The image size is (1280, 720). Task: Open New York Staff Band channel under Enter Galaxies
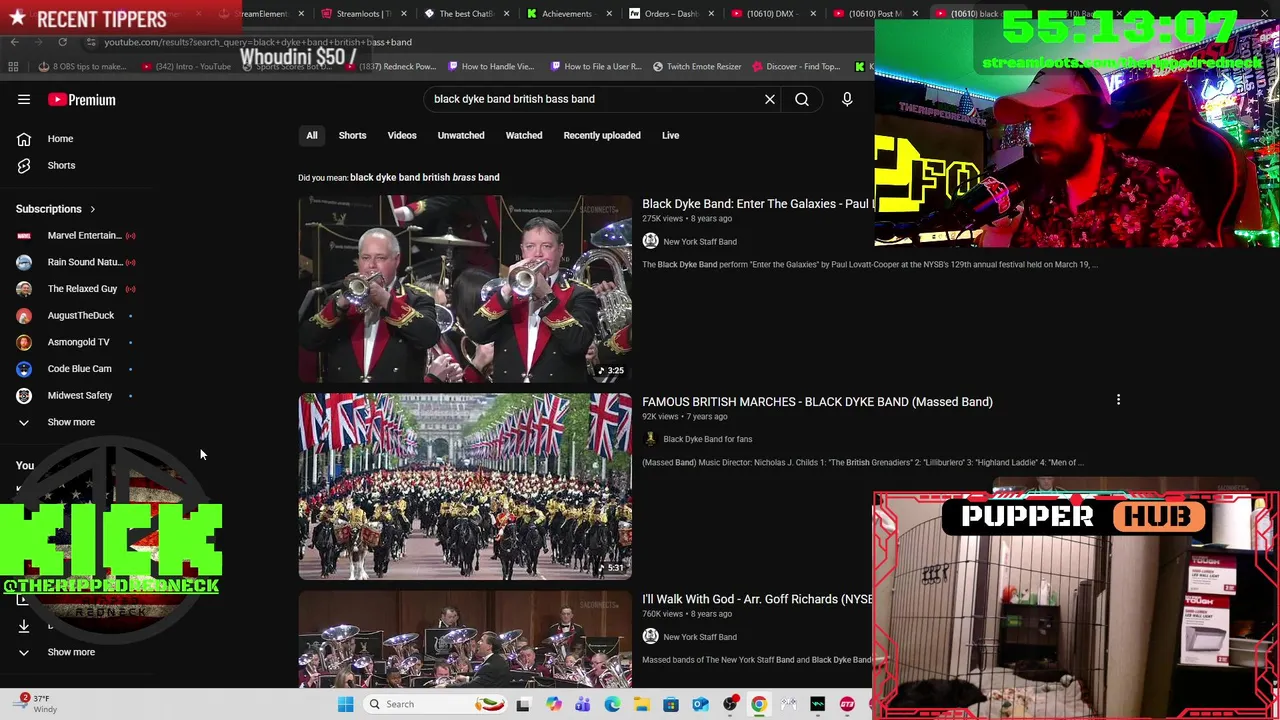[700, 241]
